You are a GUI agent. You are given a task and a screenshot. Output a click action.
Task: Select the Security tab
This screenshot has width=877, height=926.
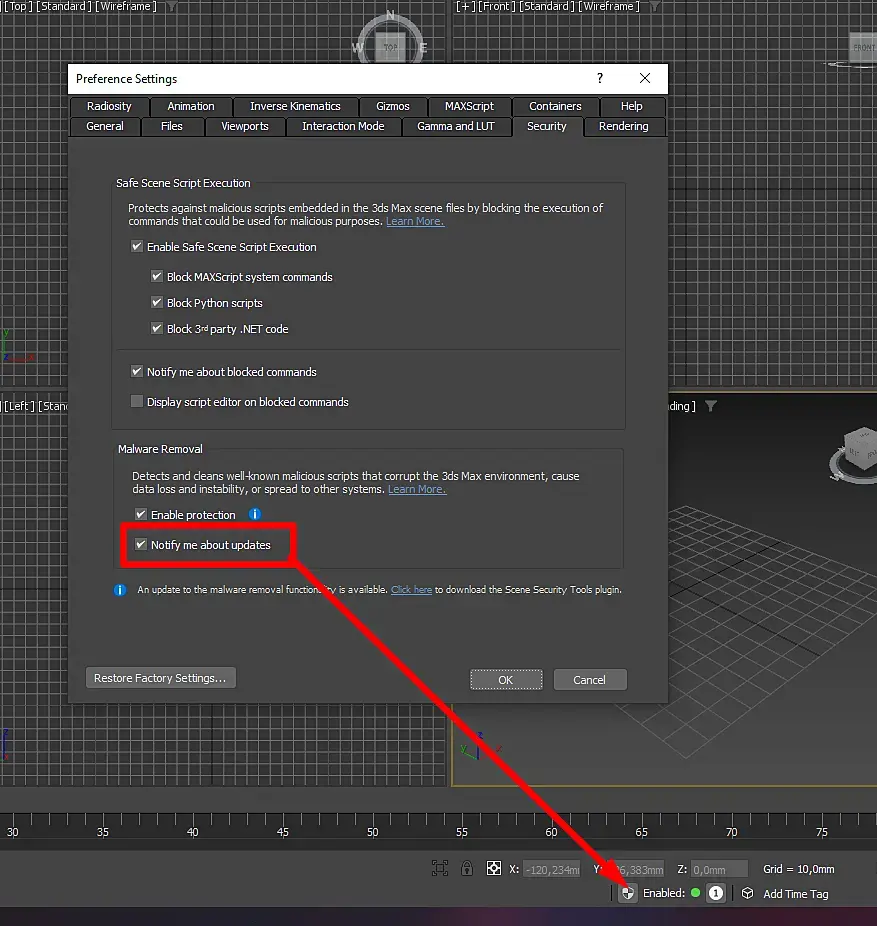pyautogui.click(x=547, y=126)
